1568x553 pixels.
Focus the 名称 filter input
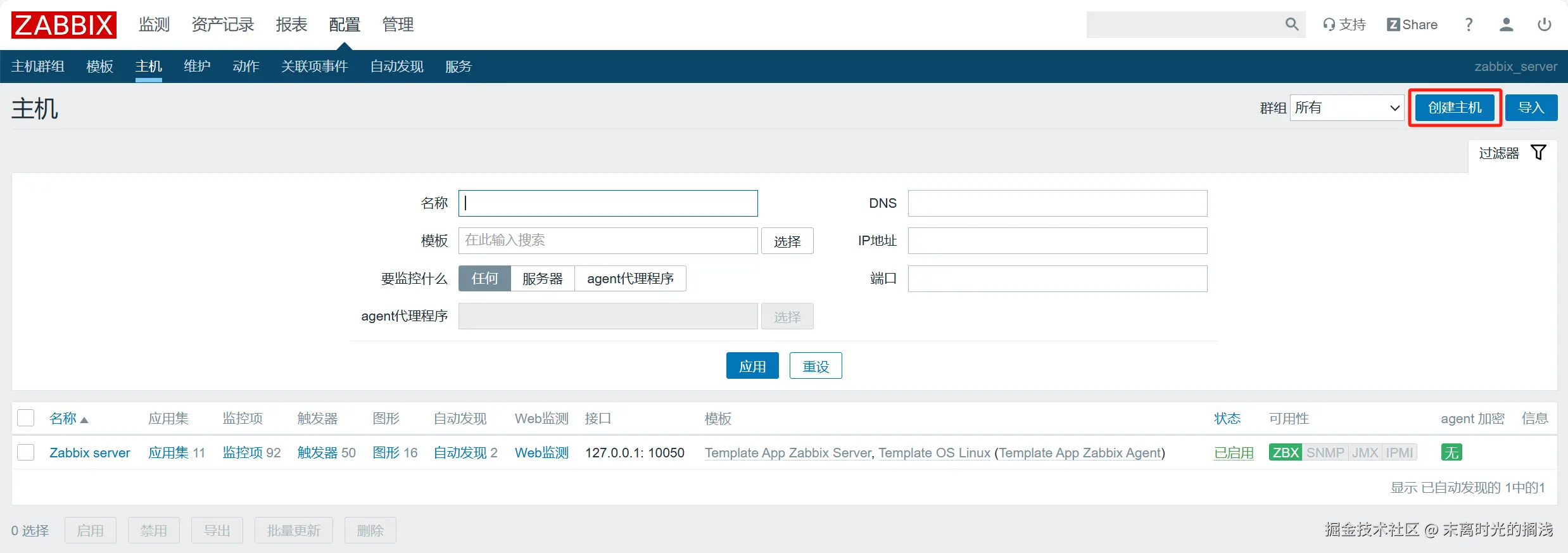coord(608,203)
